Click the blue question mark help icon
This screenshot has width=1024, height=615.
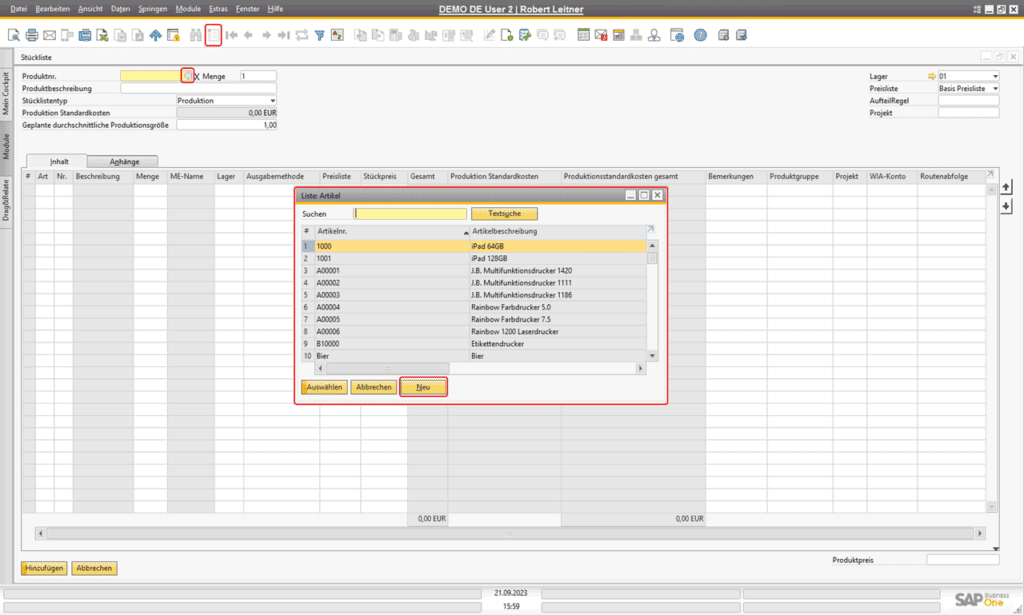pyautogui.click(x=700, y=35)
